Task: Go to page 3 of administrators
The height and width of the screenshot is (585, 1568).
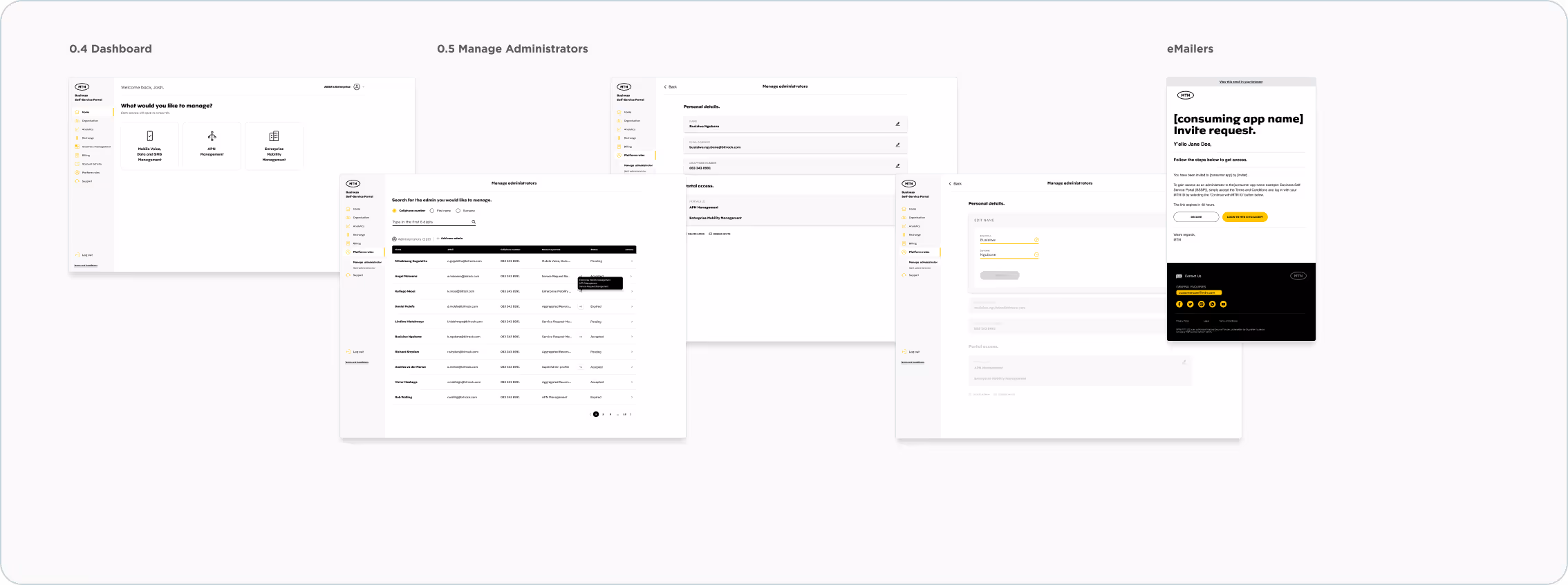Action: pos(610,414)
